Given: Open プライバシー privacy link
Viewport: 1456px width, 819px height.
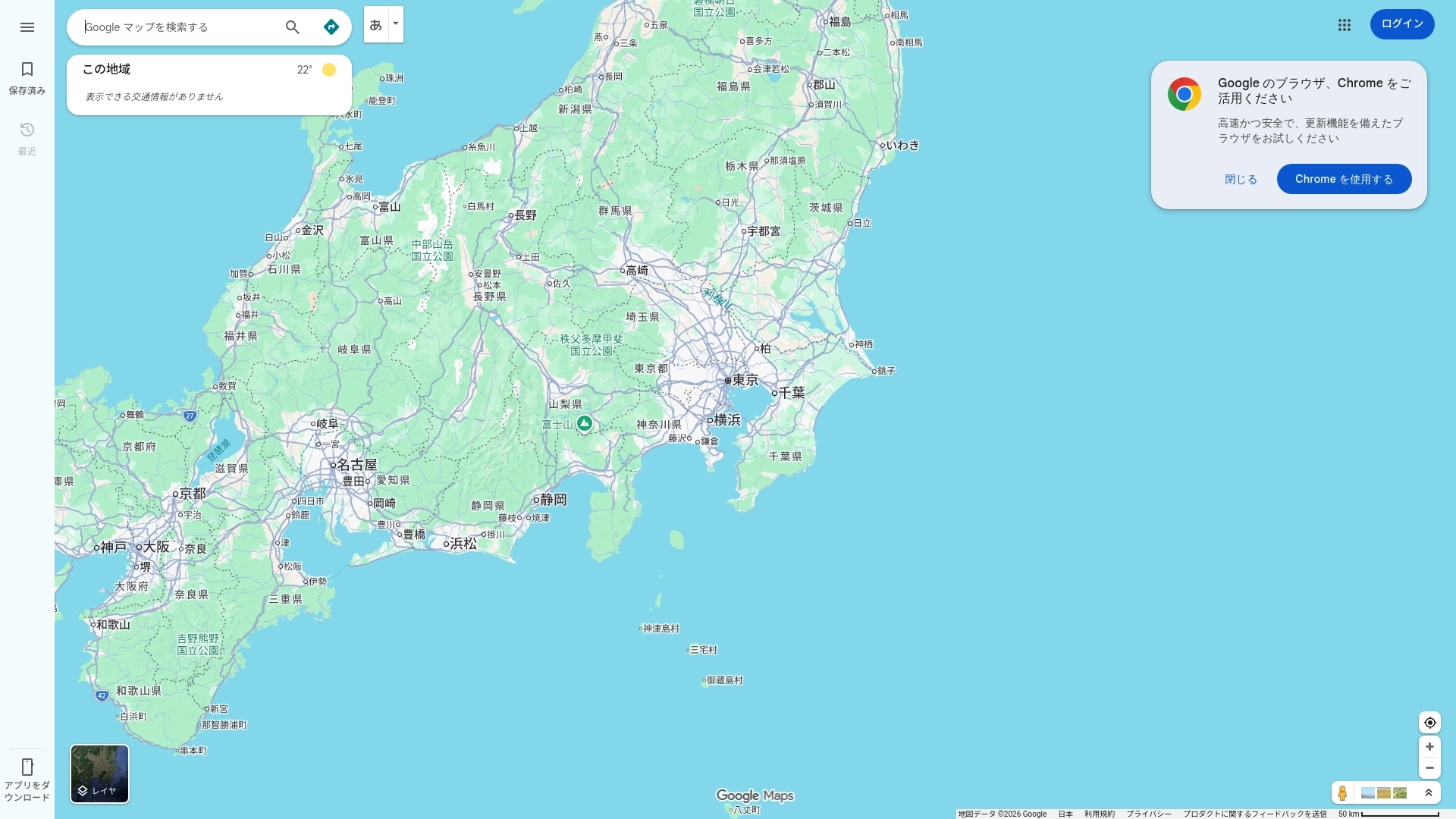Looking at the screenshot, I should tap(1149, 814).
